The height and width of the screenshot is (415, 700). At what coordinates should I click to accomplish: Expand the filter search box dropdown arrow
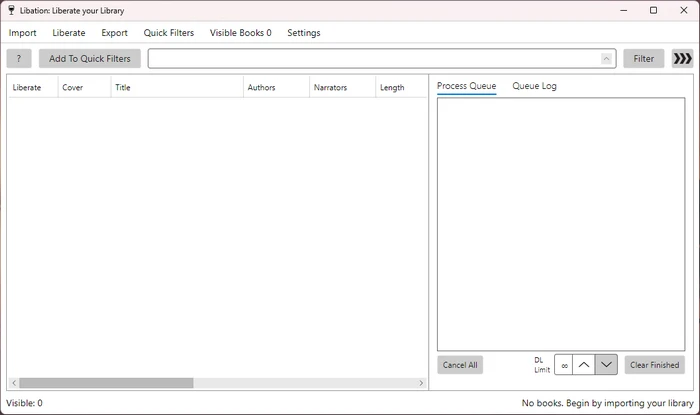click(x=606, y=59)
